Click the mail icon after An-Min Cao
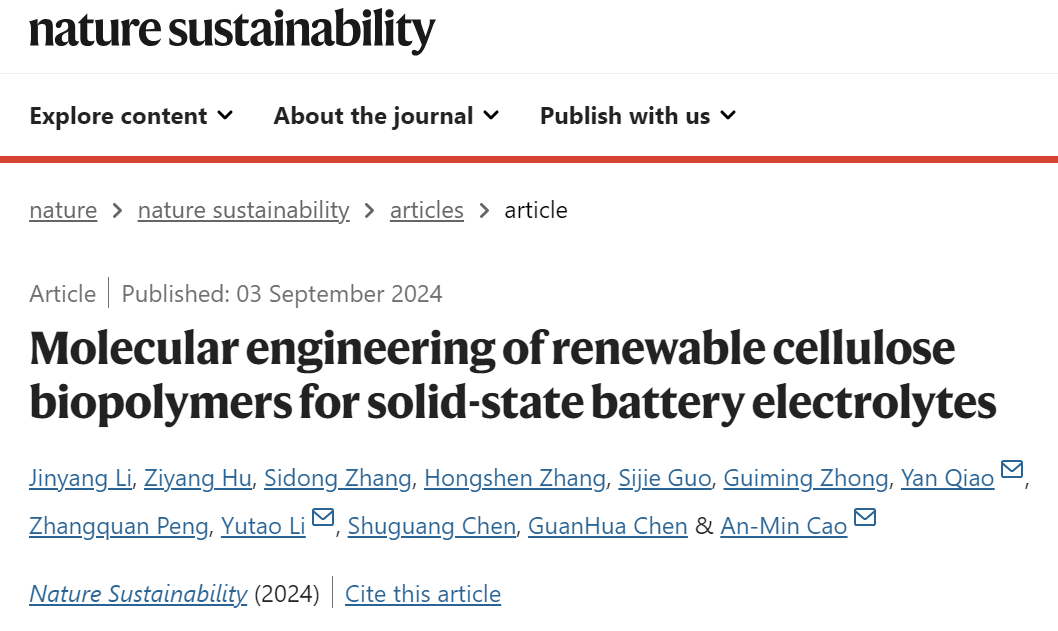 [864, 517]
